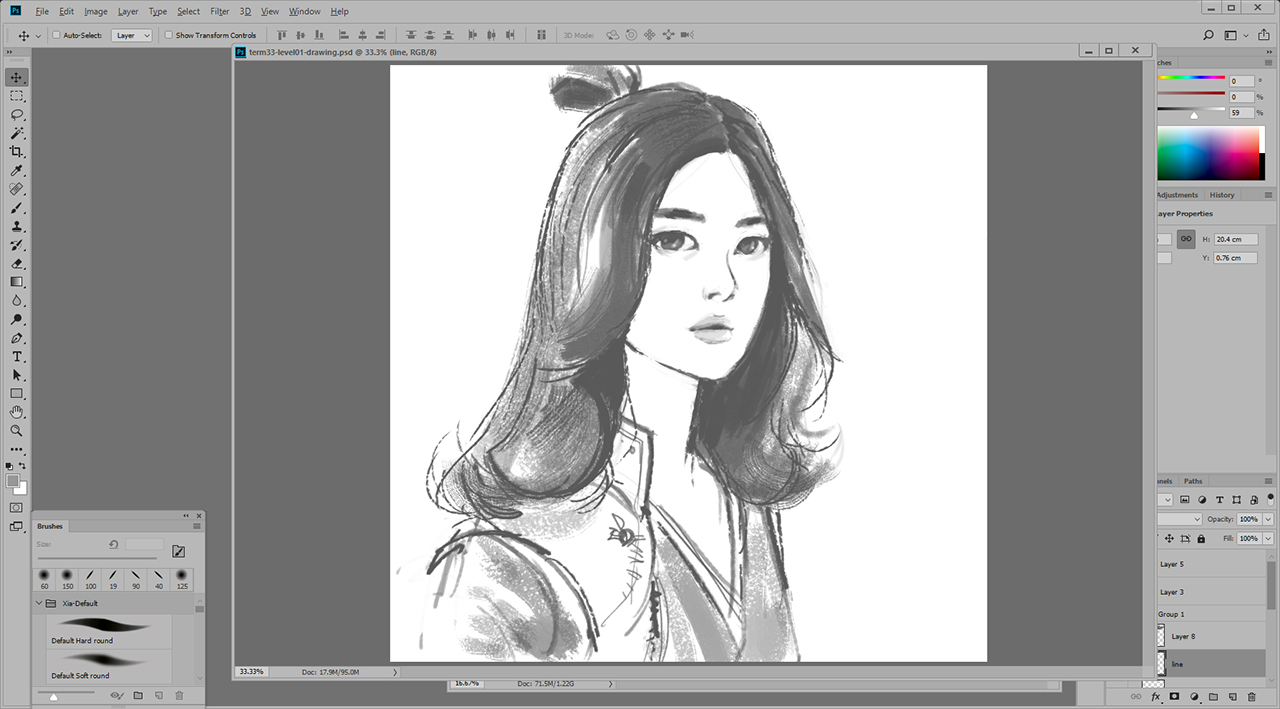The image size is (1280, 709).
Task: Collapse the Xia-Default brush group
Action: [x=40, y=603]
